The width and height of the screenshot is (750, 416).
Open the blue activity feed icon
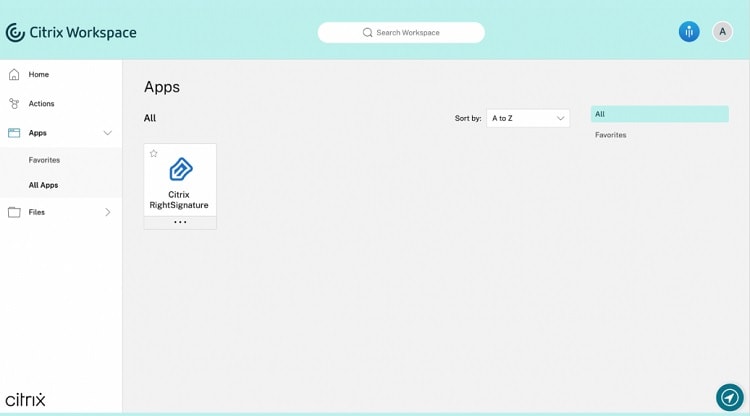689,32
